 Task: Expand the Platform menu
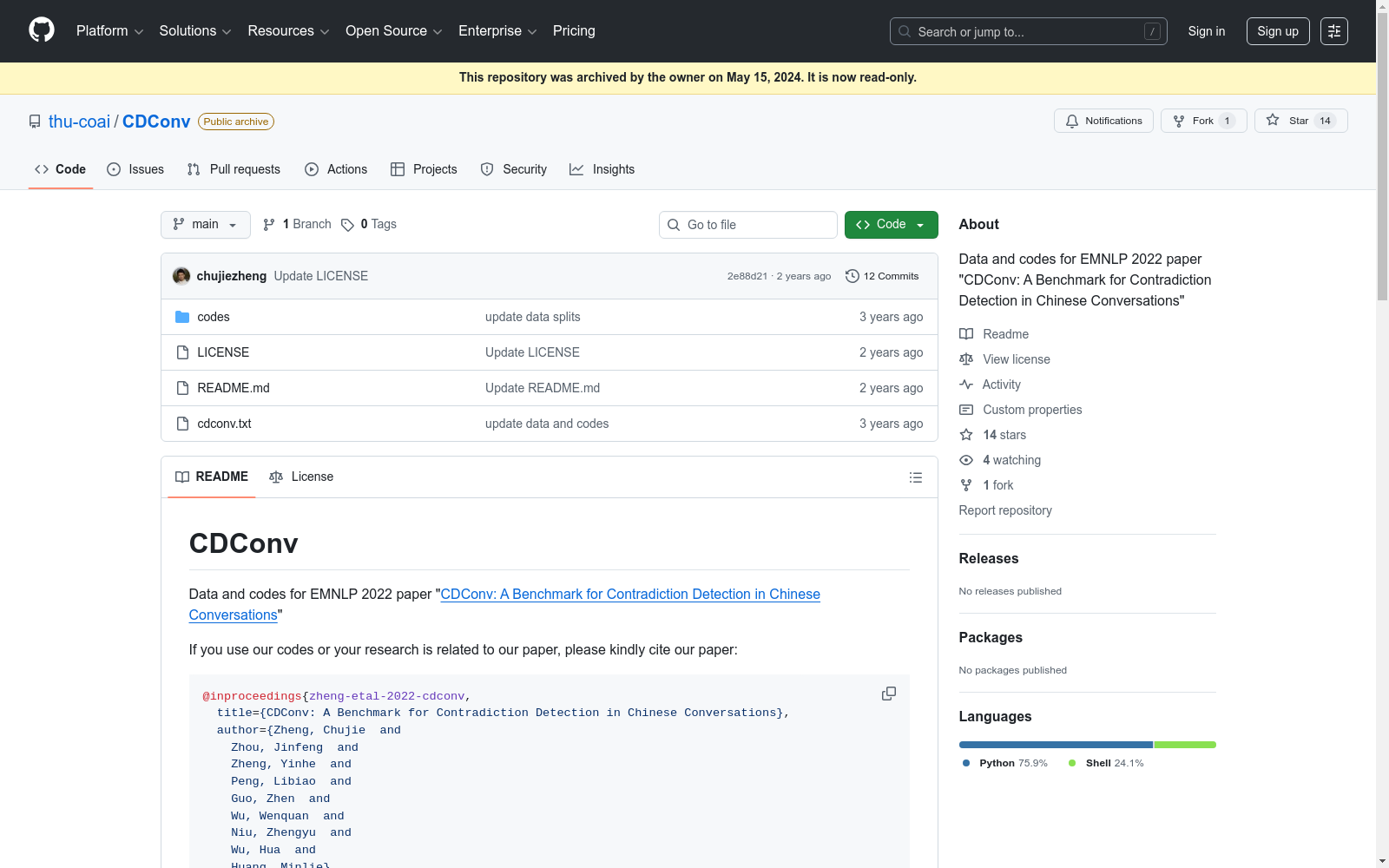pos(109,31)
